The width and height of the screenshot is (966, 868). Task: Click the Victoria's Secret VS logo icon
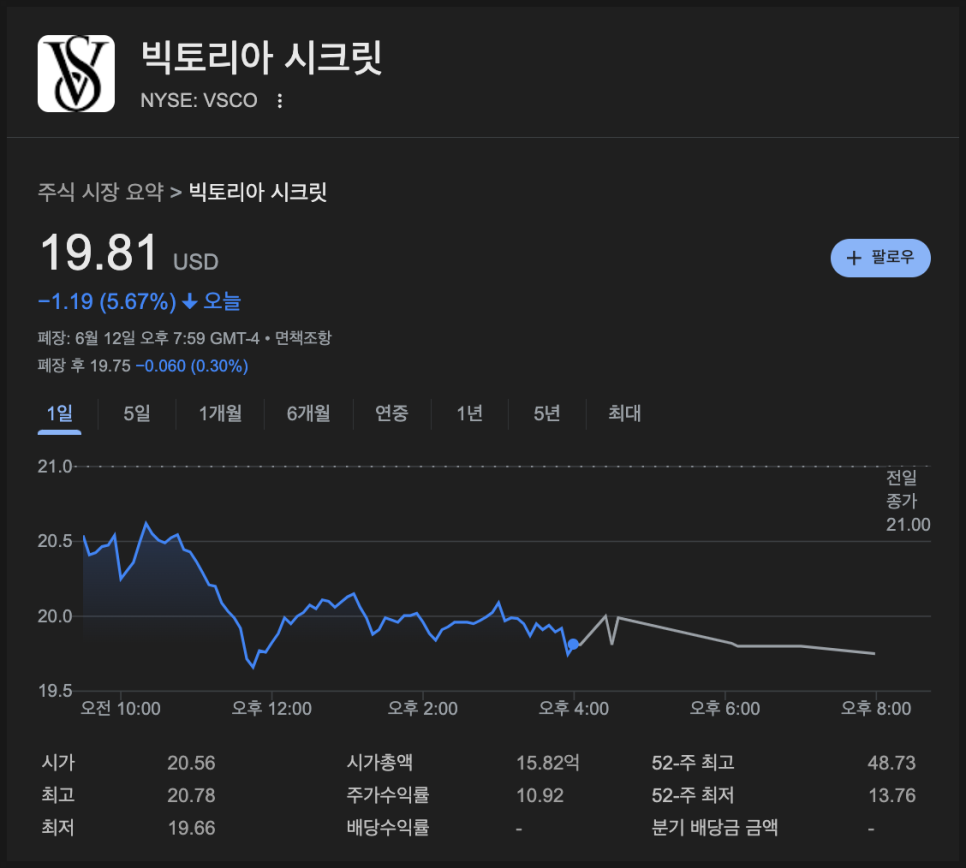tap(76, 73)
